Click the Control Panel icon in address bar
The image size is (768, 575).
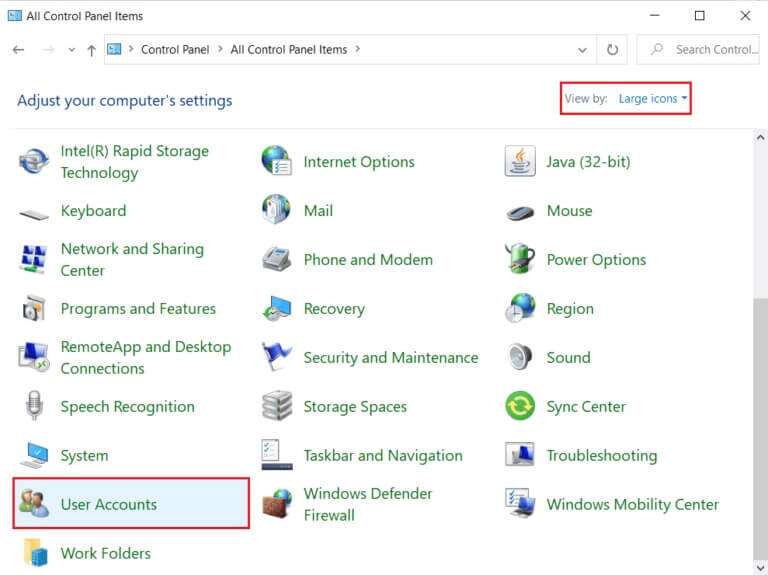coord(114,49)
